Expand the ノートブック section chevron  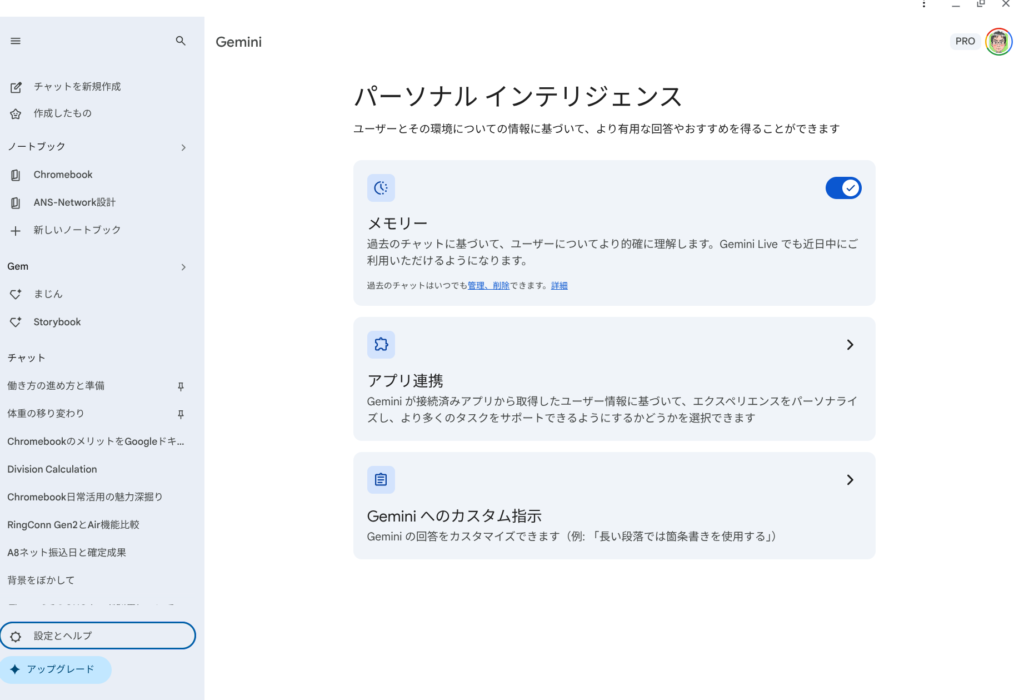[183, 147]
